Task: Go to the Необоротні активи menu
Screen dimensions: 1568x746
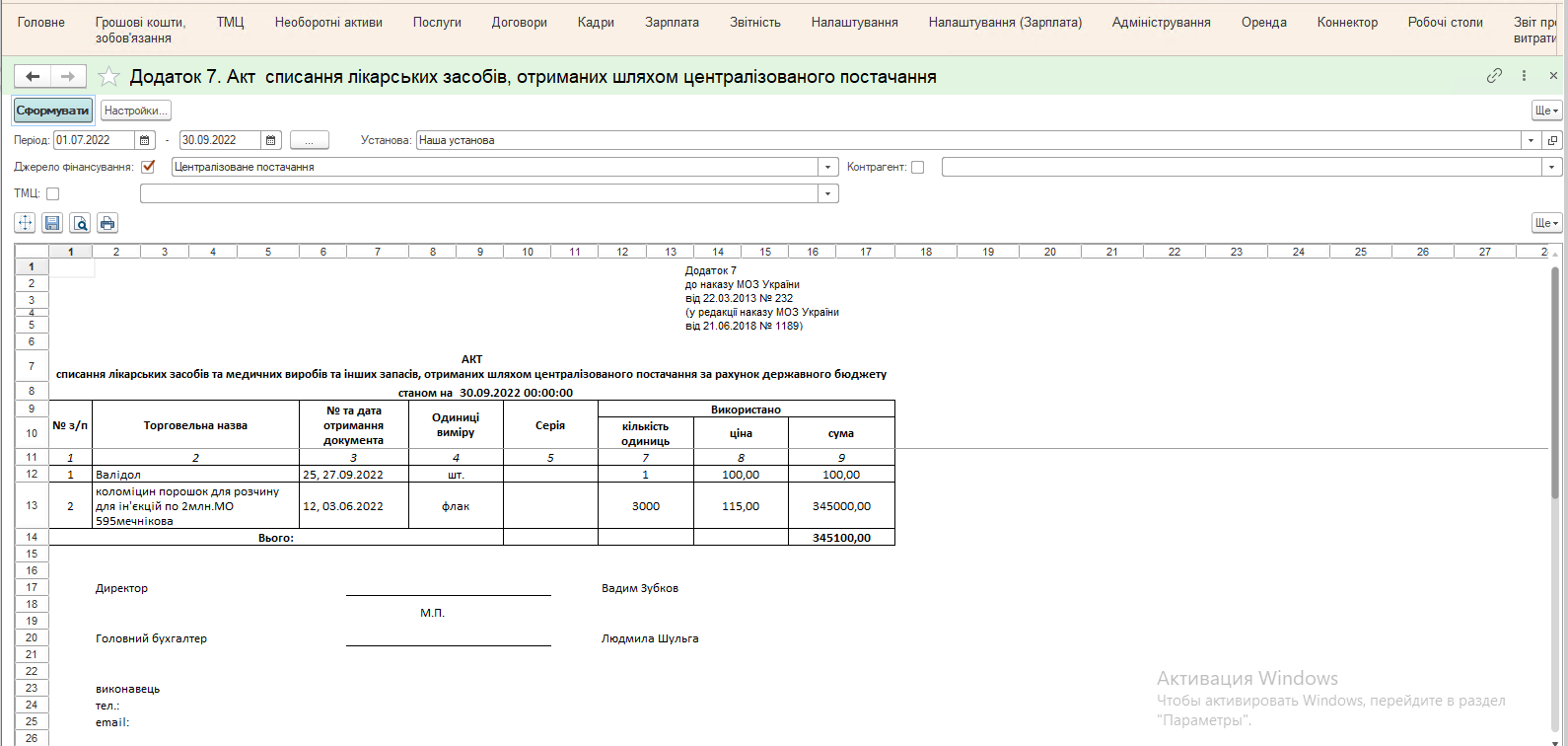Action: (x=328, y=22)
